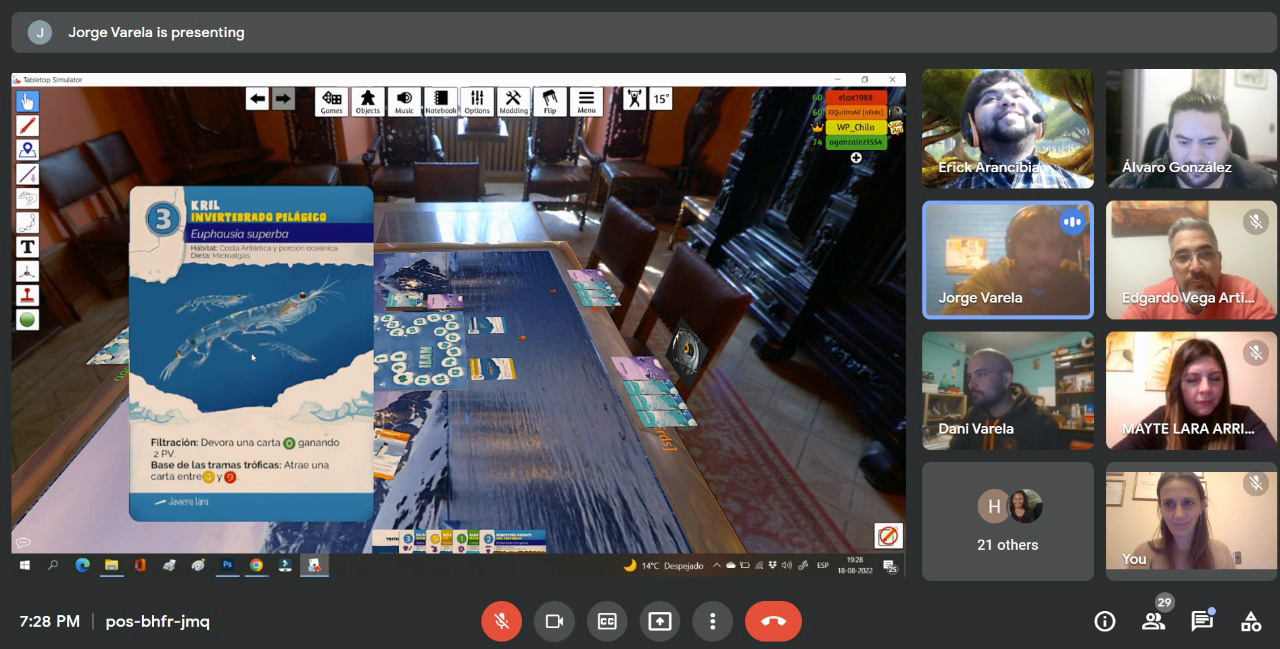Click Edgardo Vega's video tile

point(1192,260)
